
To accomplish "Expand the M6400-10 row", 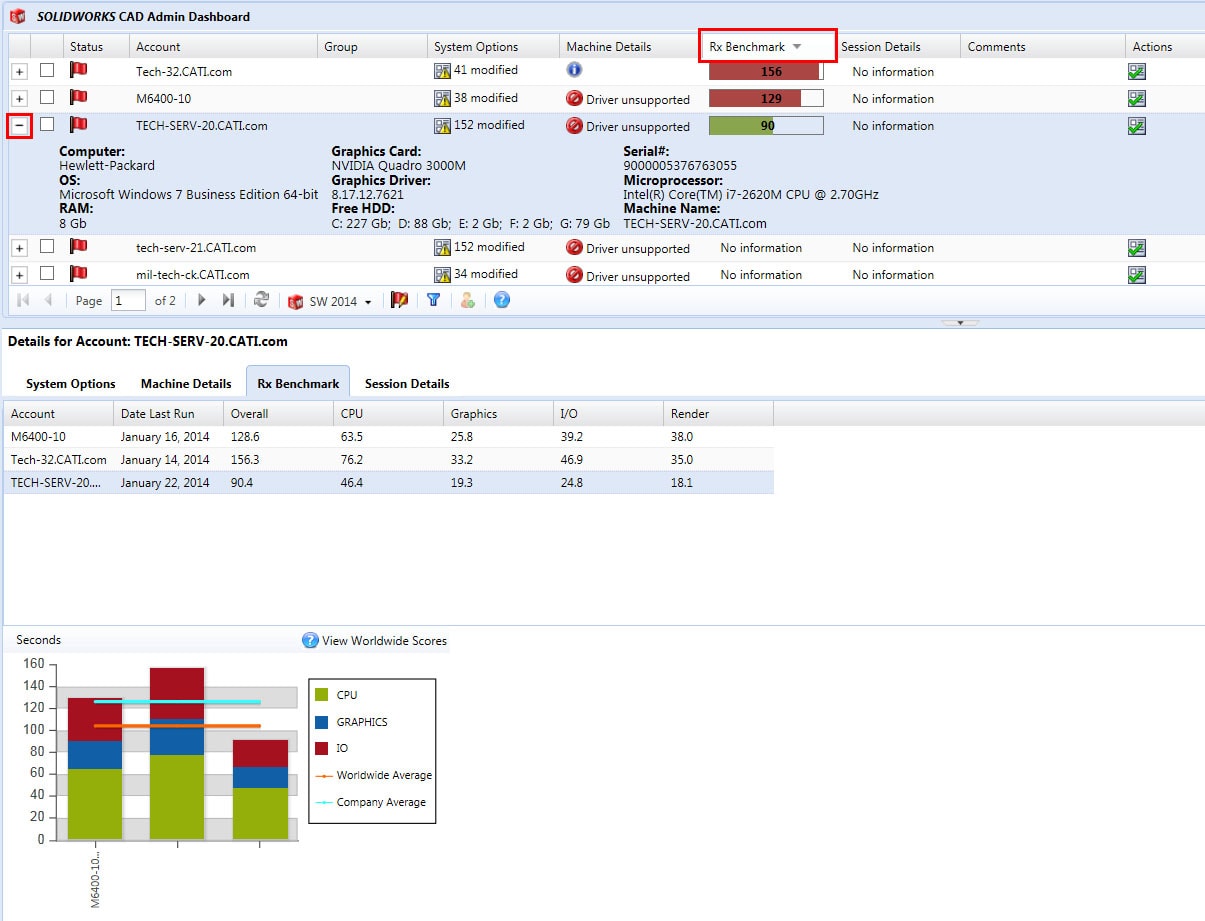I will pos(20,98).
